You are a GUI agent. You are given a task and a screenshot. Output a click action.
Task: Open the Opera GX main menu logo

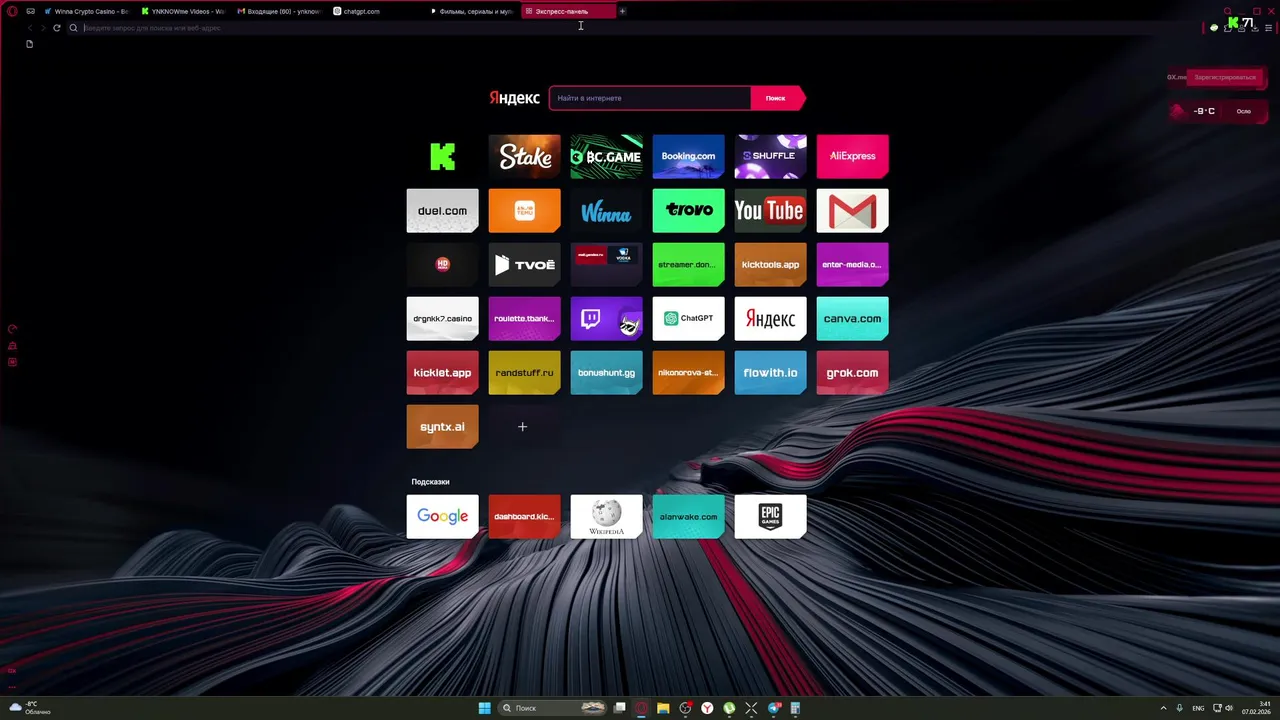[x=12, y=11]
